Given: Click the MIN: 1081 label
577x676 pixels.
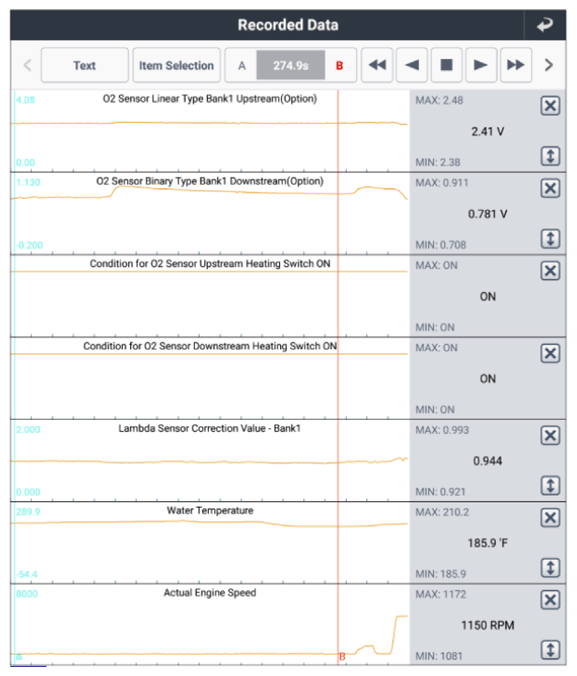Looking at the screenshot, I should pos(439,656).
